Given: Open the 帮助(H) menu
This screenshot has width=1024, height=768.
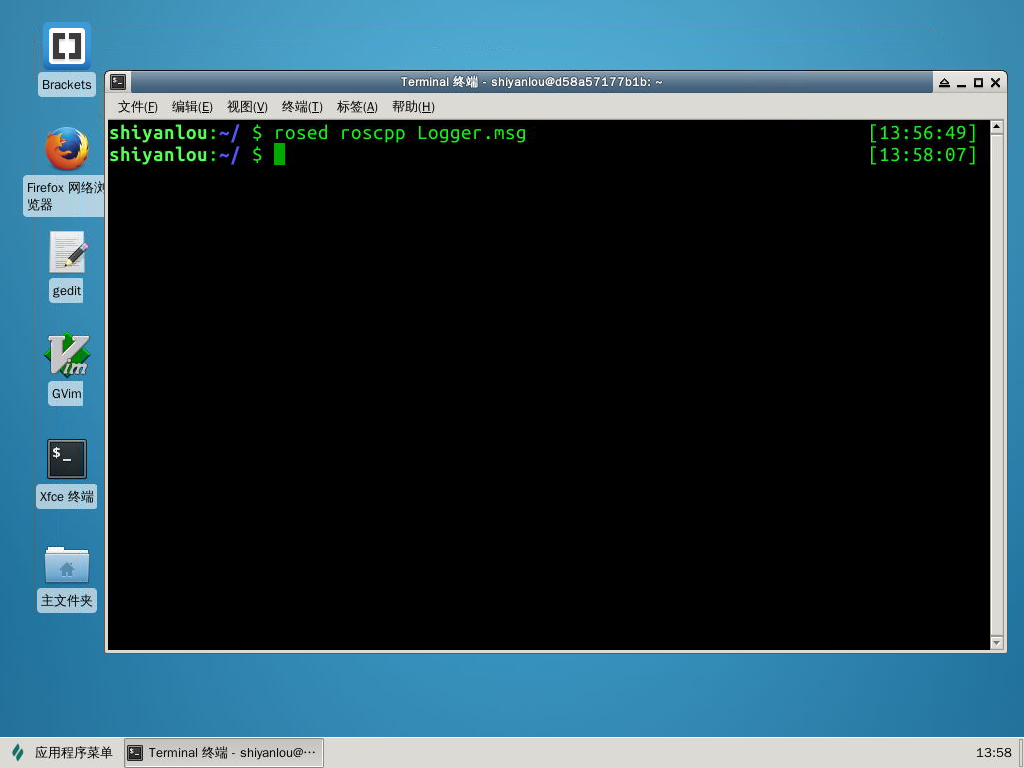Looking at the screenshot, I should point(413,107).
